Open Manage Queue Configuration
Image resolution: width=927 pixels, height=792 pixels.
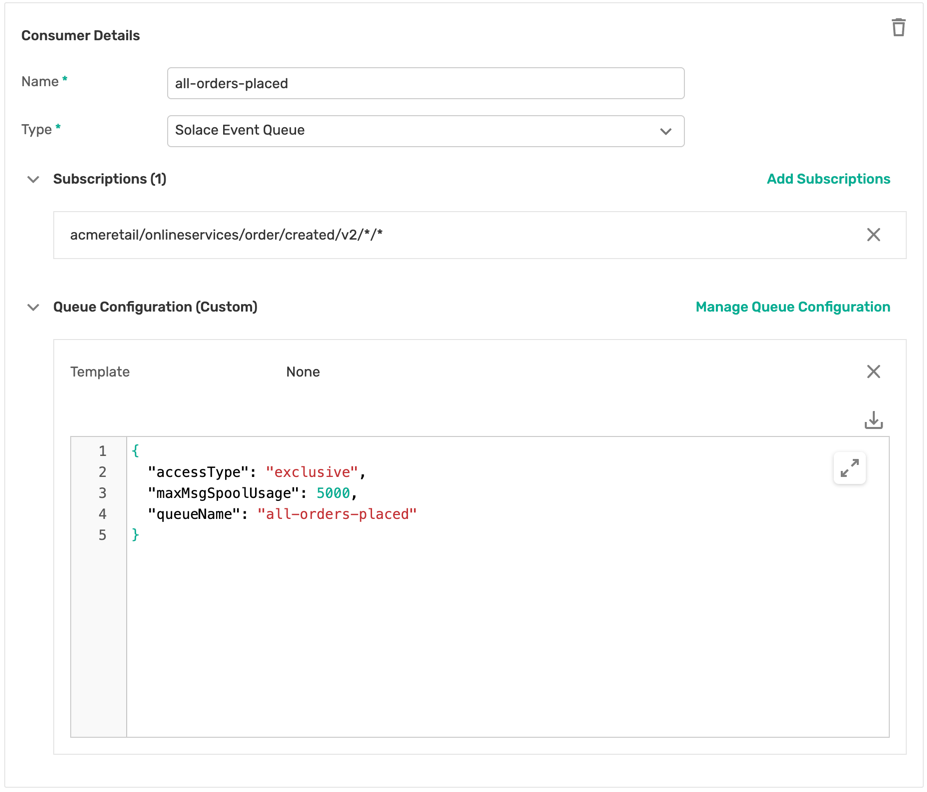(x=792, y=307)
